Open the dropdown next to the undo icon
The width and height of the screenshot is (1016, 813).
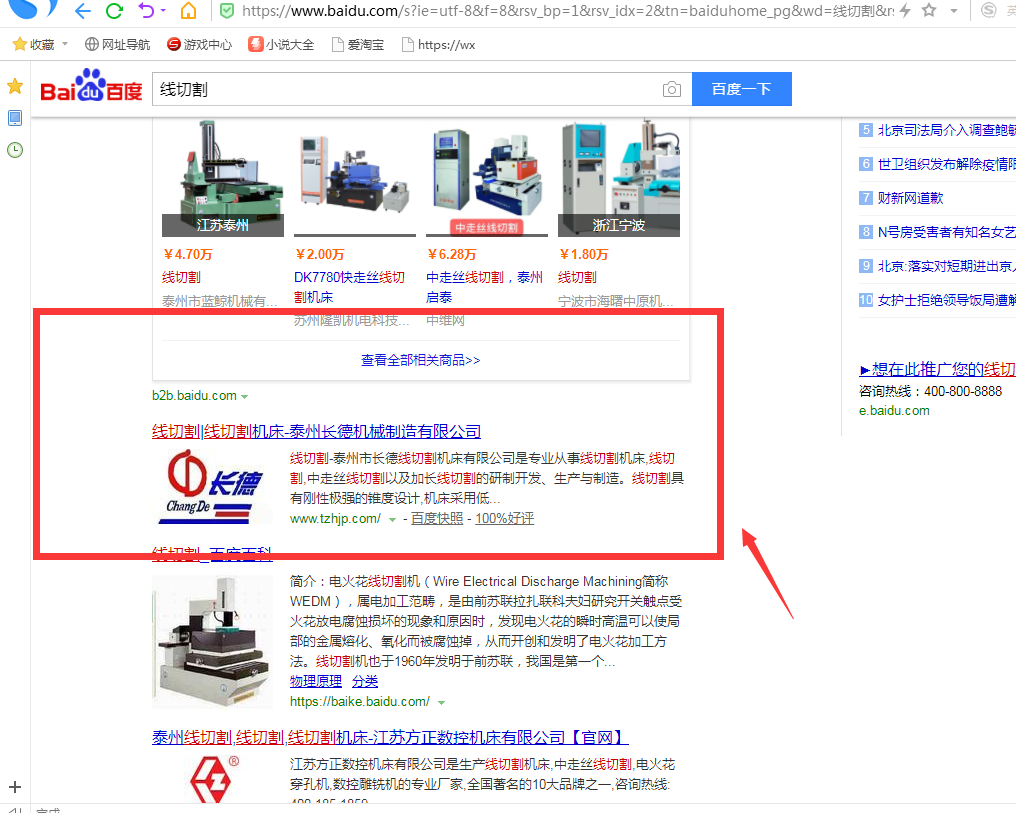pos(163,10)
